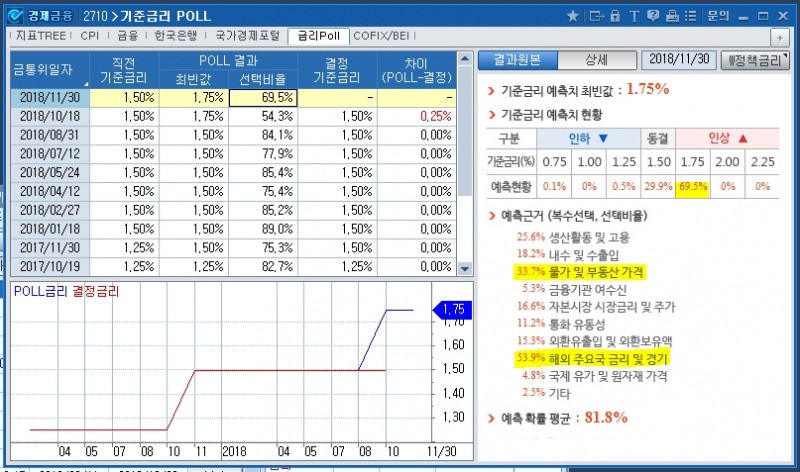The height and width of the screenshot is (472, 800).
Task: Click the plus add-tab button
Action: tap(780, 37)
